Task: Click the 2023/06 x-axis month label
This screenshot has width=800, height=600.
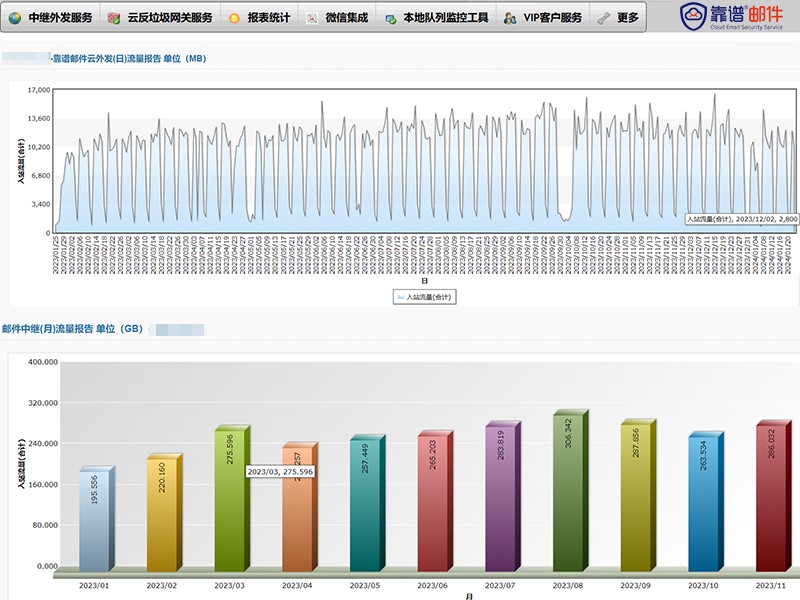Action: click(x=433, y=586)
